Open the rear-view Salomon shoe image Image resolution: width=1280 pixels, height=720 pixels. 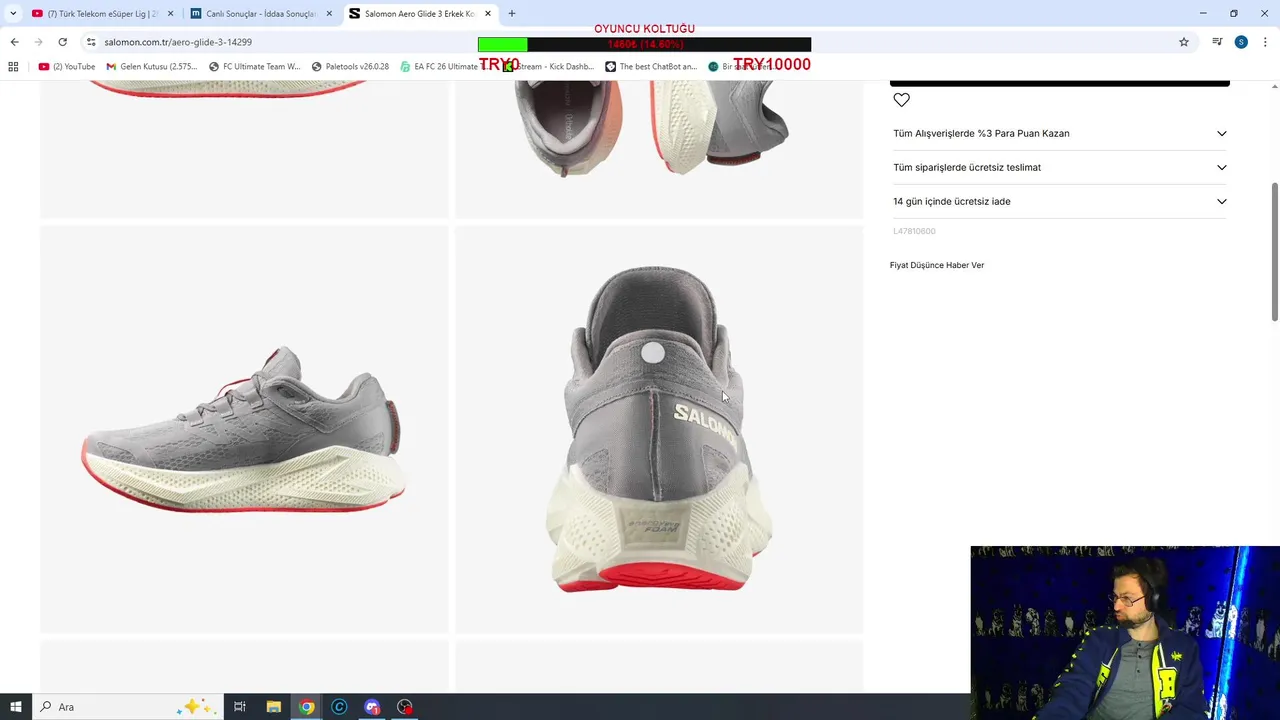659,429
